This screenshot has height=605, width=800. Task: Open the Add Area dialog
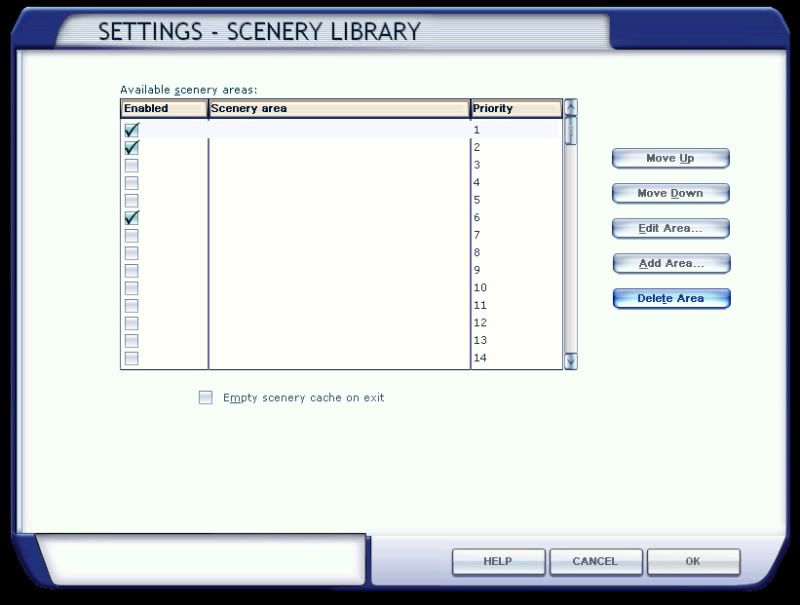coord(670,263)
